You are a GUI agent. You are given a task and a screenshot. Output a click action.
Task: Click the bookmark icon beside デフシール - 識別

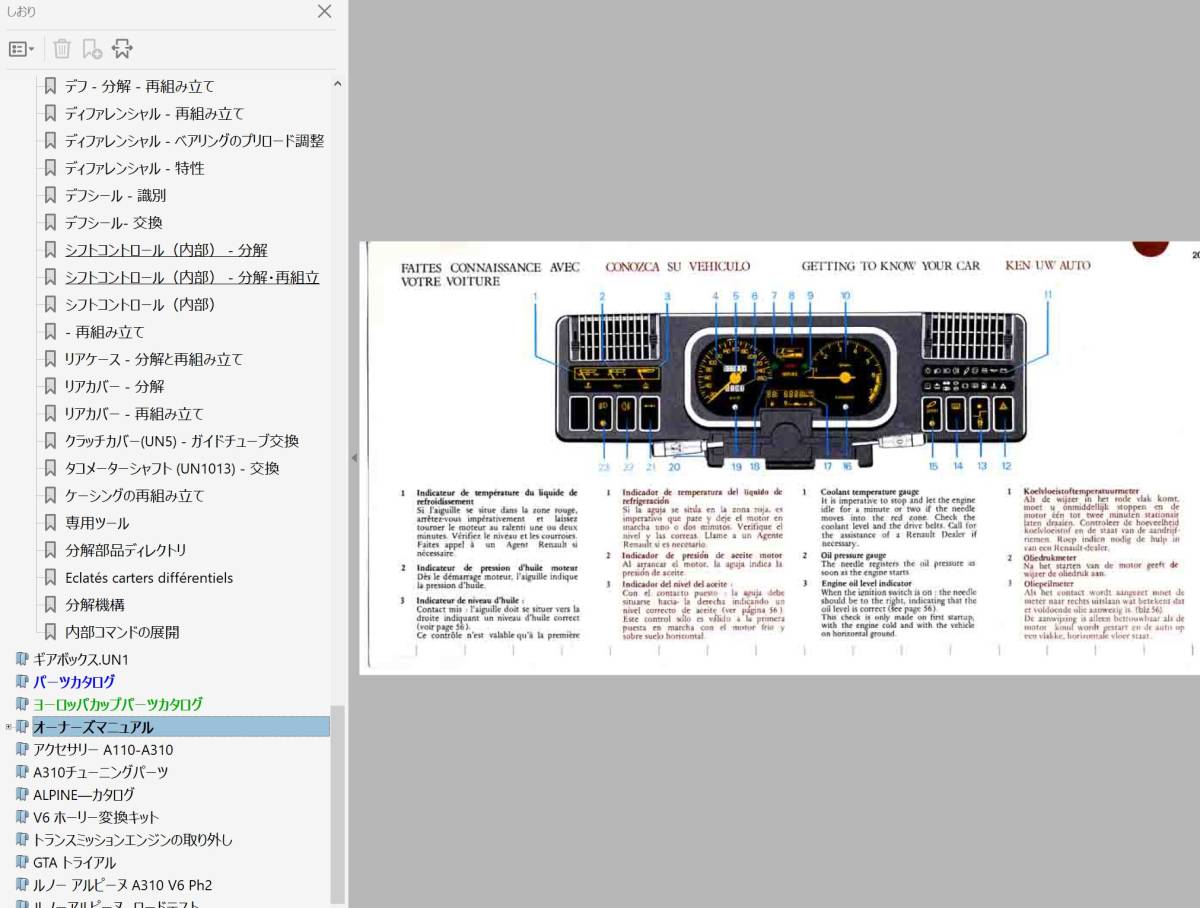(x=50, y=196)
